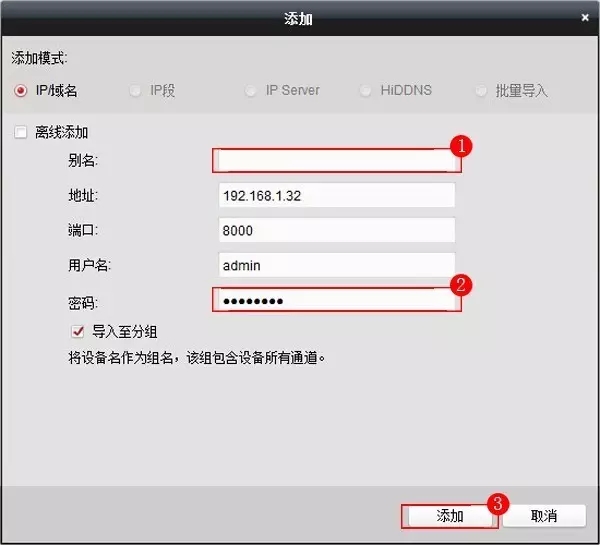Click the 将设备名作为组名 description text
600x545 pixels.
182,356
